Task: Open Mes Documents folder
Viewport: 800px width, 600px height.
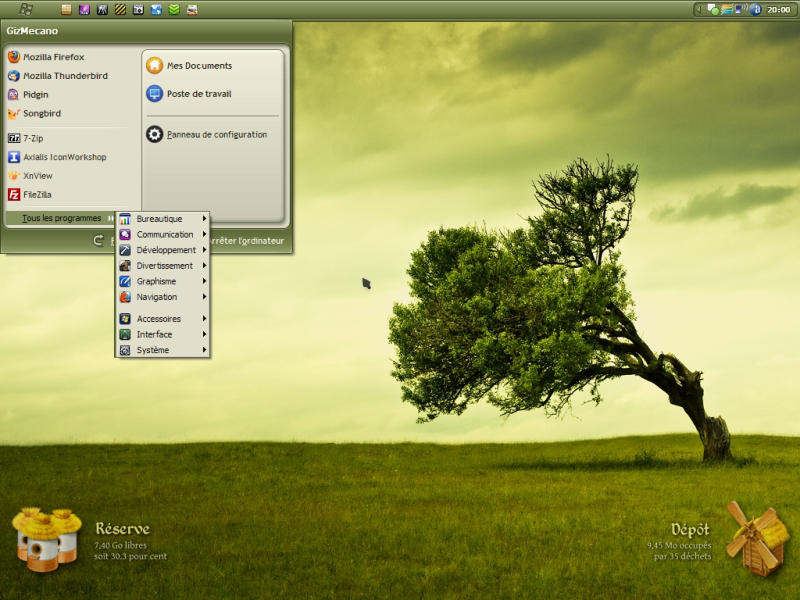Action: click(189, 65)
